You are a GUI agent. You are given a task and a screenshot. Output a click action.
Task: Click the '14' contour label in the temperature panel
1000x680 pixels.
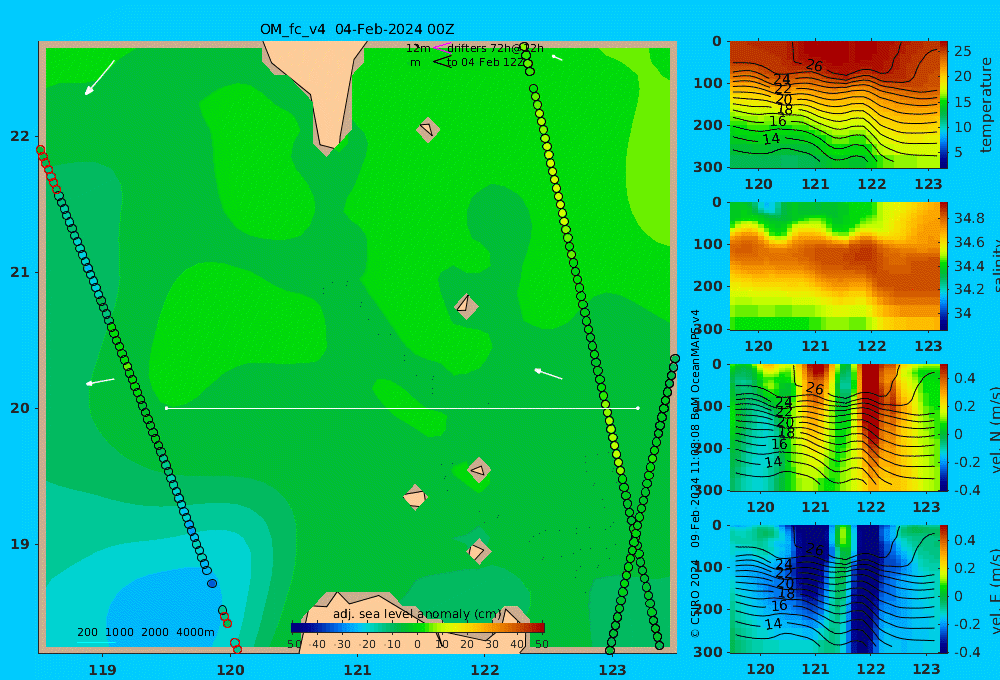[x=772, y=138]
